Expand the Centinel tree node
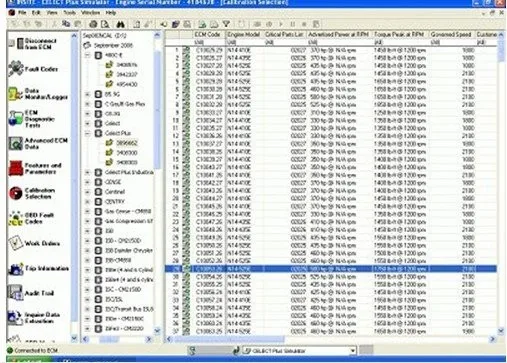 pos(88,192)
